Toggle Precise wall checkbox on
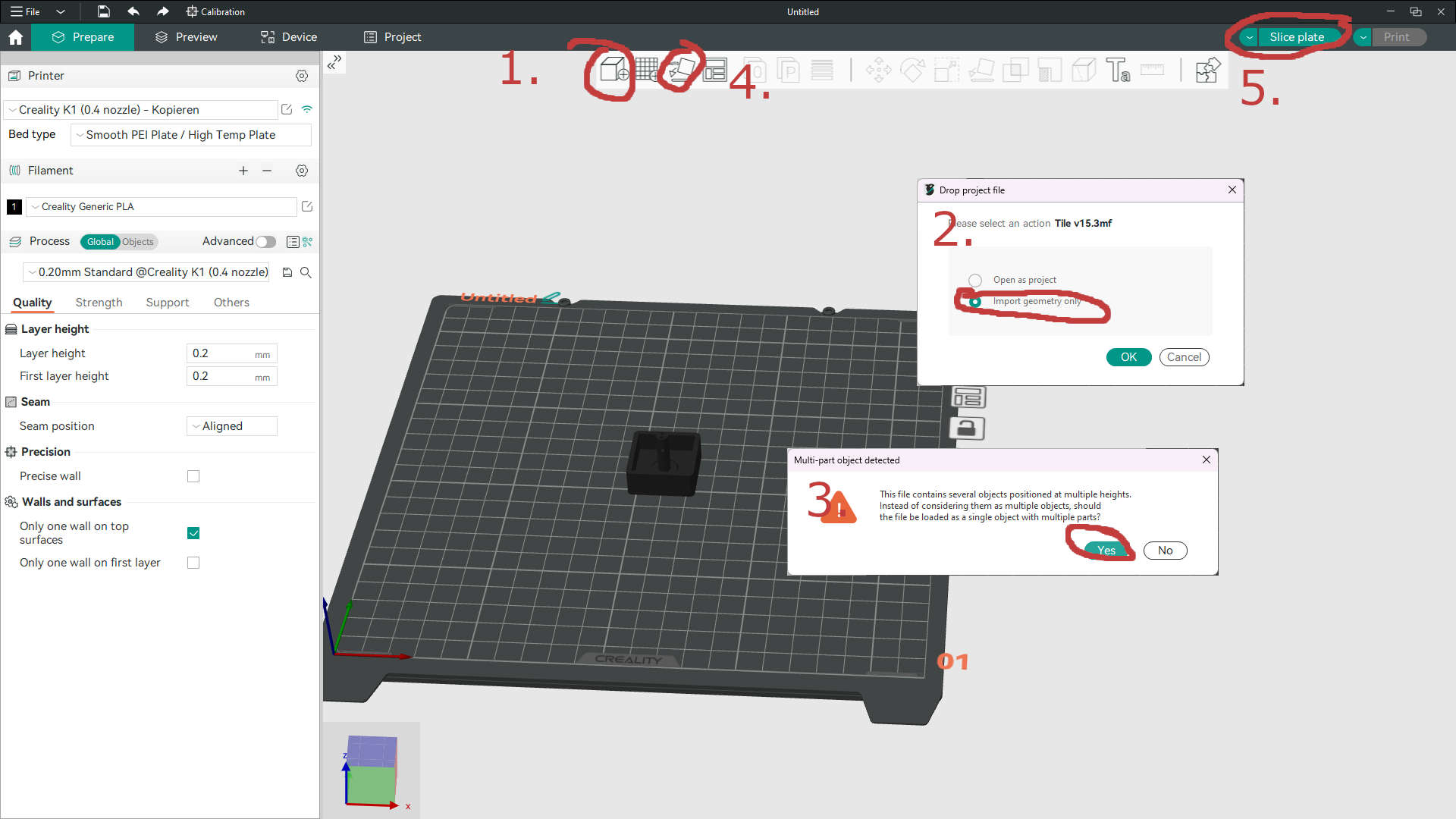 pyautogui.click(x=194, y=476)
